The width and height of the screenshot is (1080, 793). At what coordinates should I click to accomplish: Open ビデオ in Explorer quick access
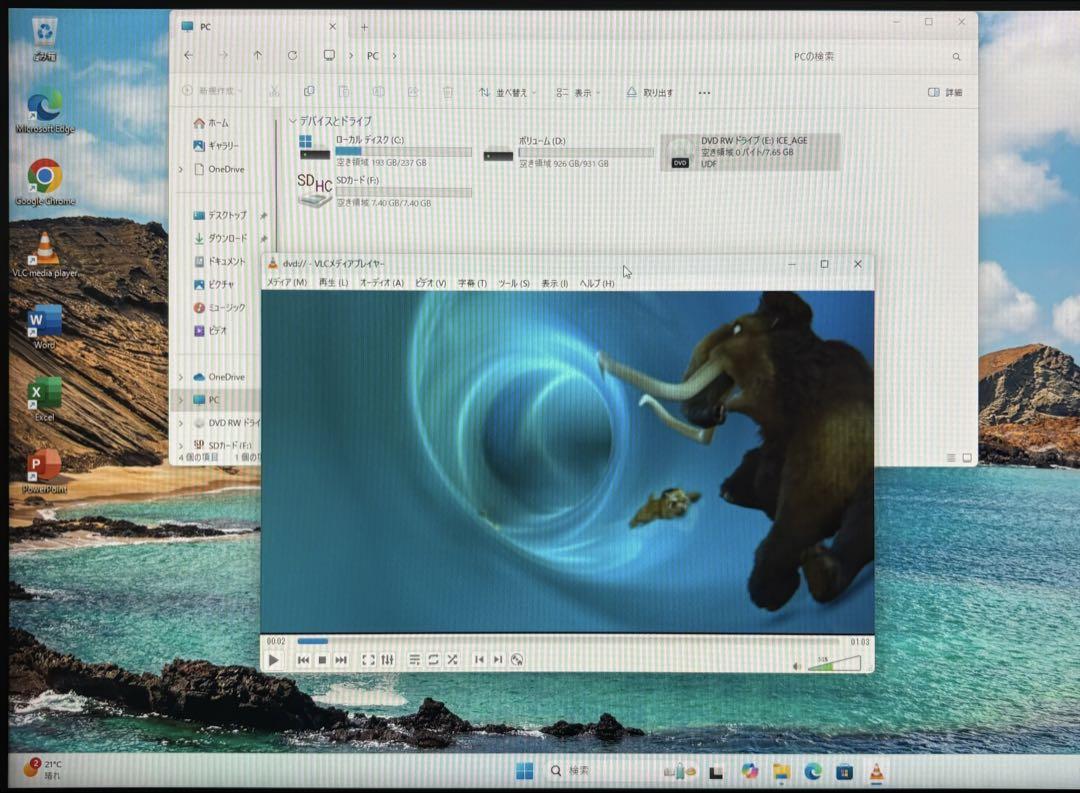(x=211, y=331)
